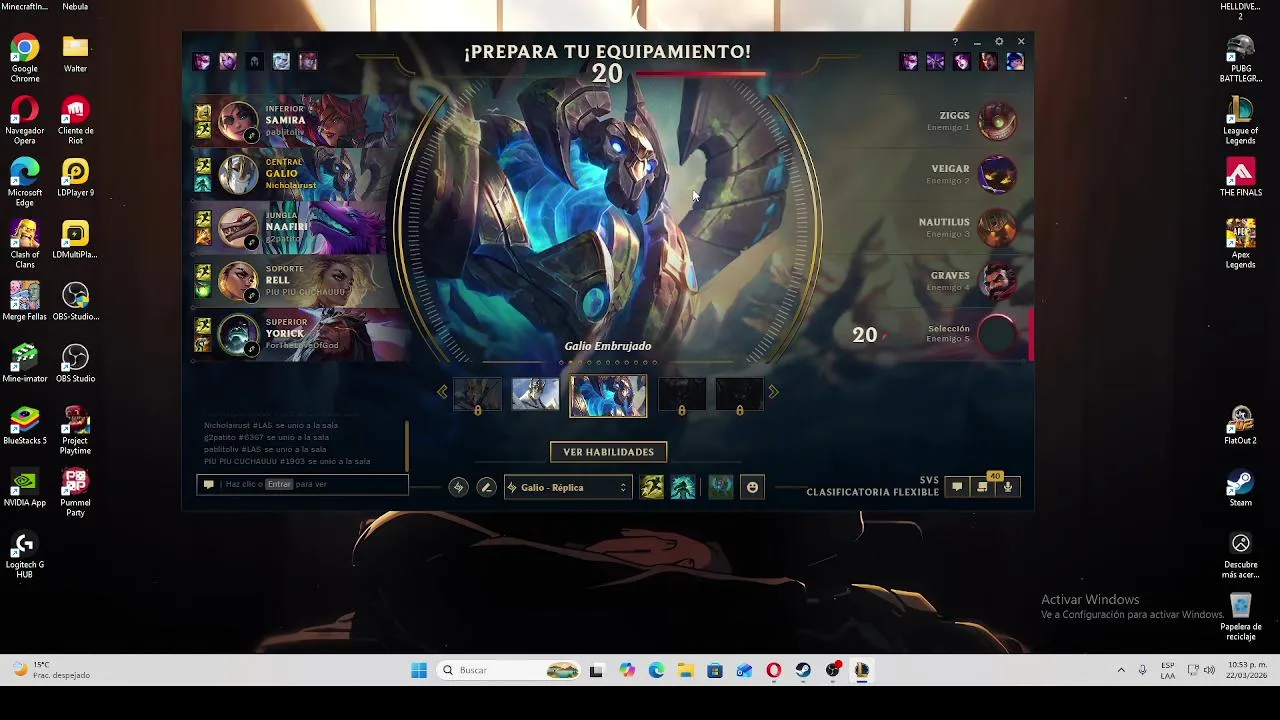Open the taskbar volume control
Screen dimensions: 1280x720
(x=1209, y=670)
